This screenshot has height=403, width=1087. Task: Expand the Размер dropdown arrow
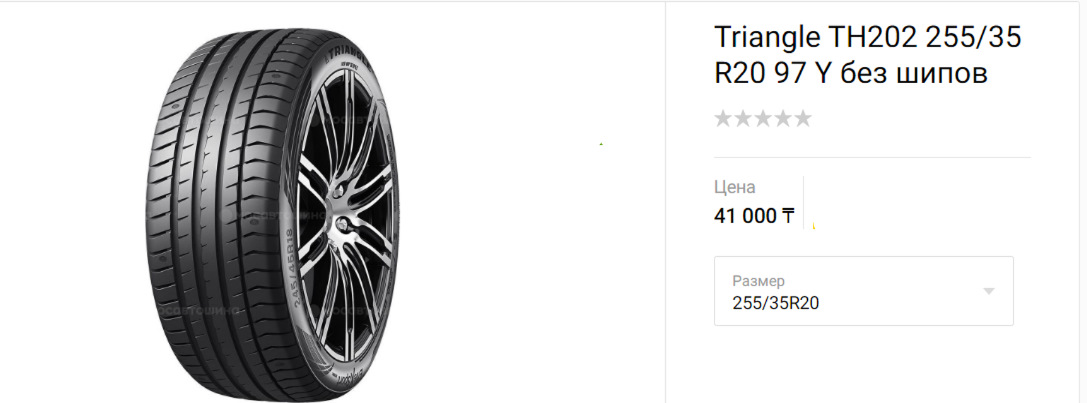988,291
